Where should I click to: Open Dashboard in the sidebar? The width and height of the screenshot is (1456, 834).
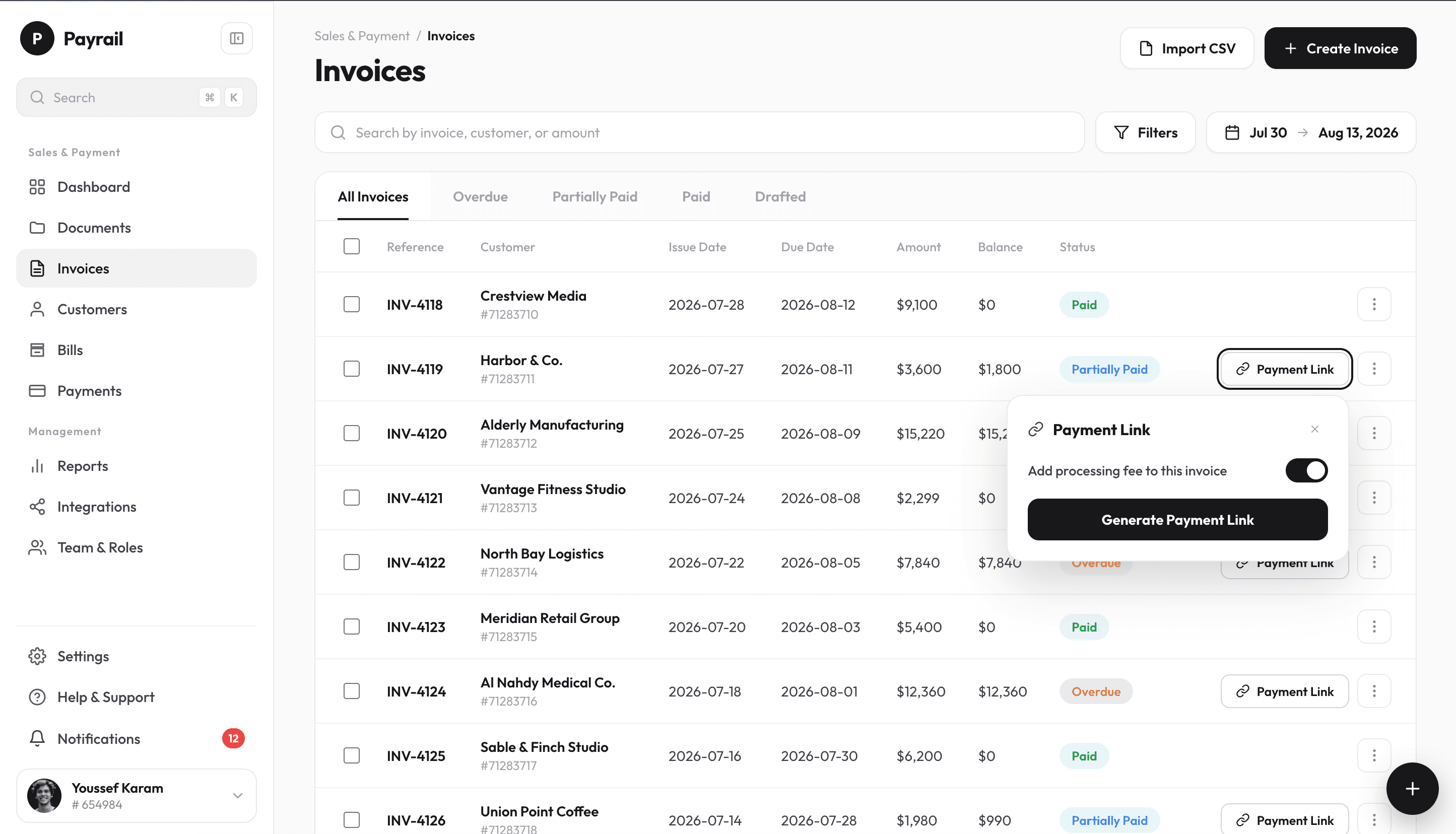(137, 187)
